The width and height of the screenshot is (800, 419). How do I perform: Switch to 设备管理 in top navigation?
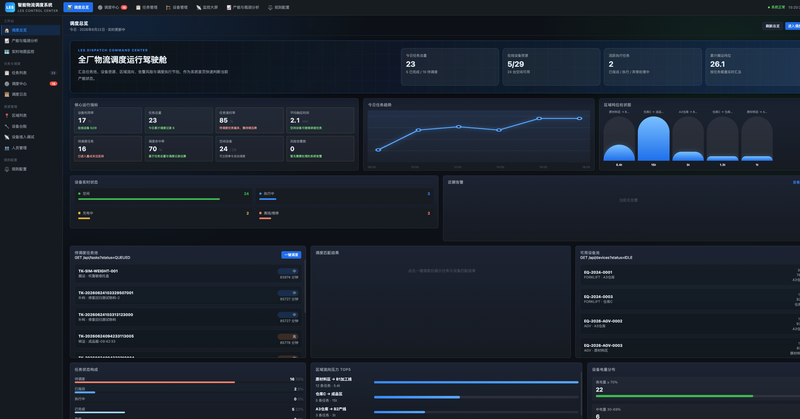coord(177,7)
